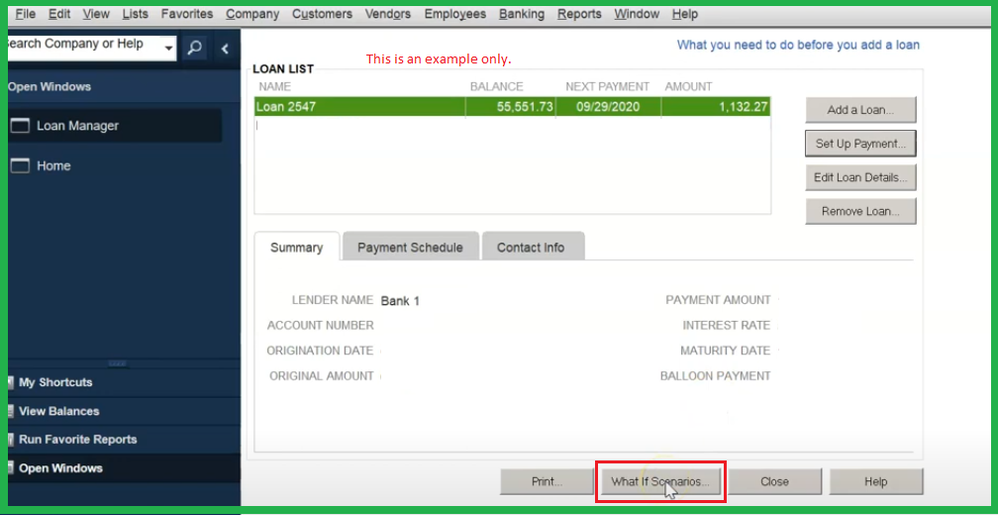Click the Remove Loan button
998x515 pixels.
pos(861,211)
